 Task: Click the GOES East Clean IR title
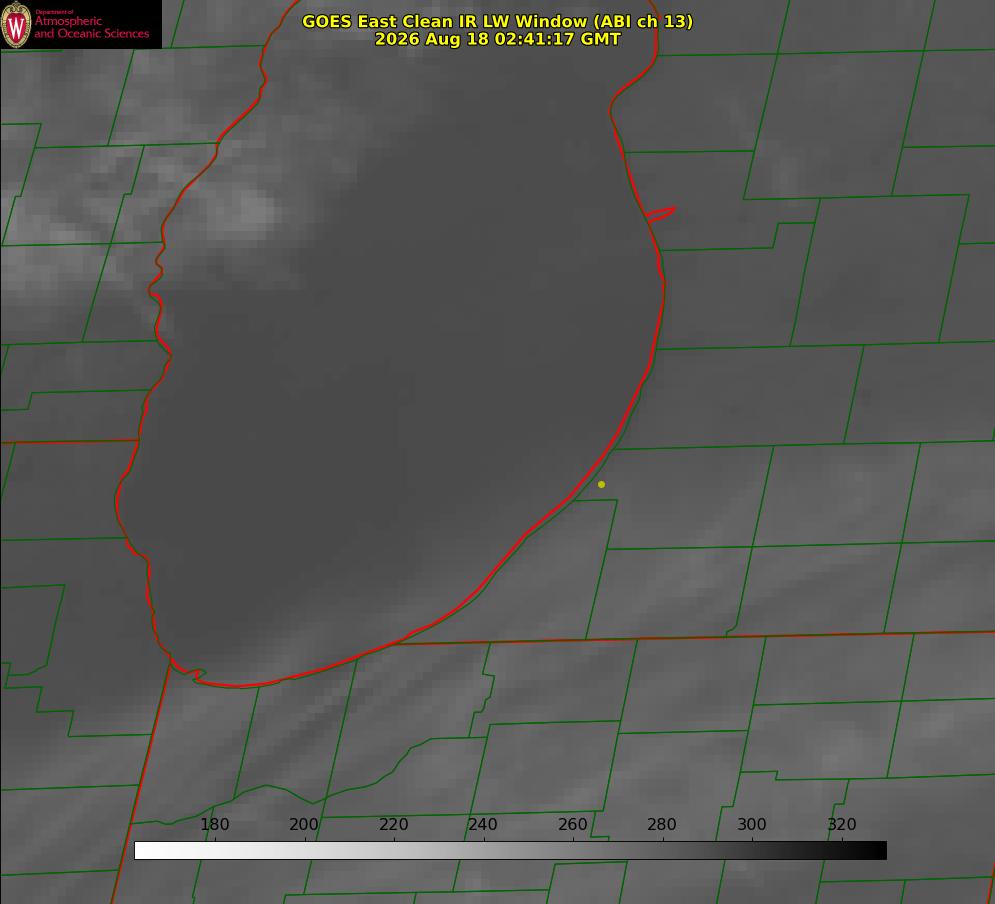click(x=497, y=21)
